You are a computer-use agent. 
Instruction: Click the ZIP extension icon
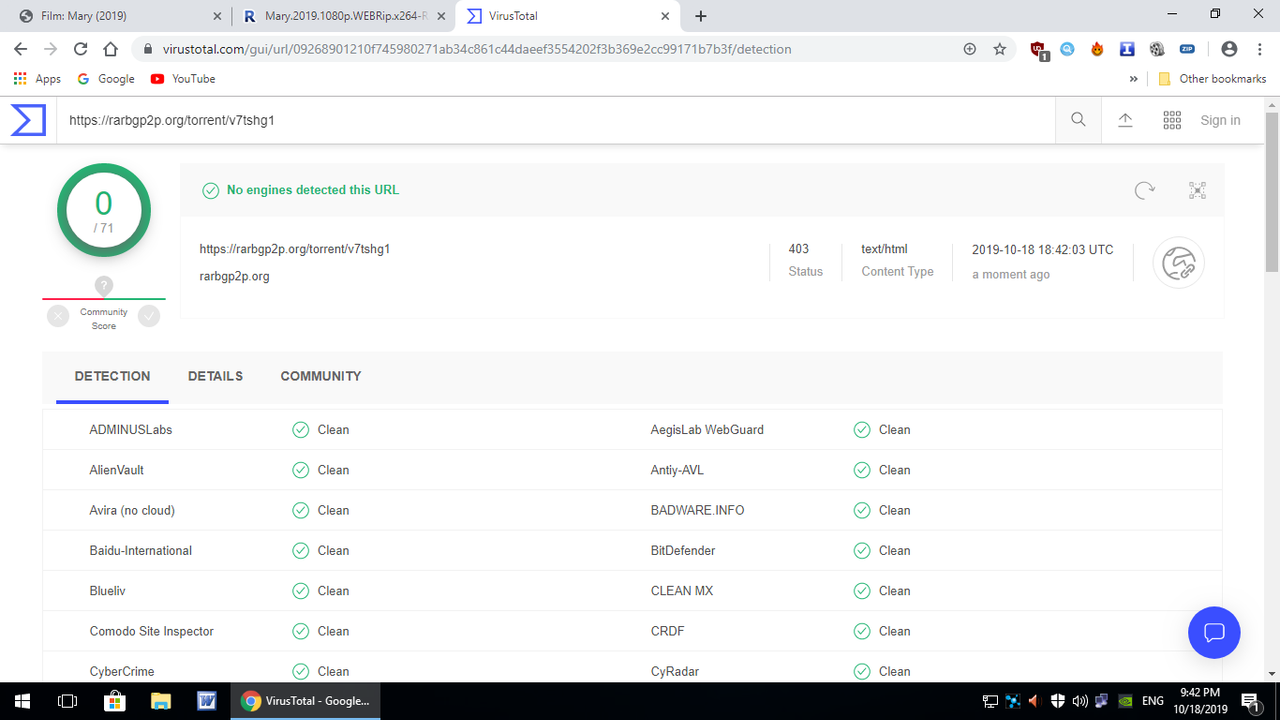pyautogui.click(x=1187, y=49)
